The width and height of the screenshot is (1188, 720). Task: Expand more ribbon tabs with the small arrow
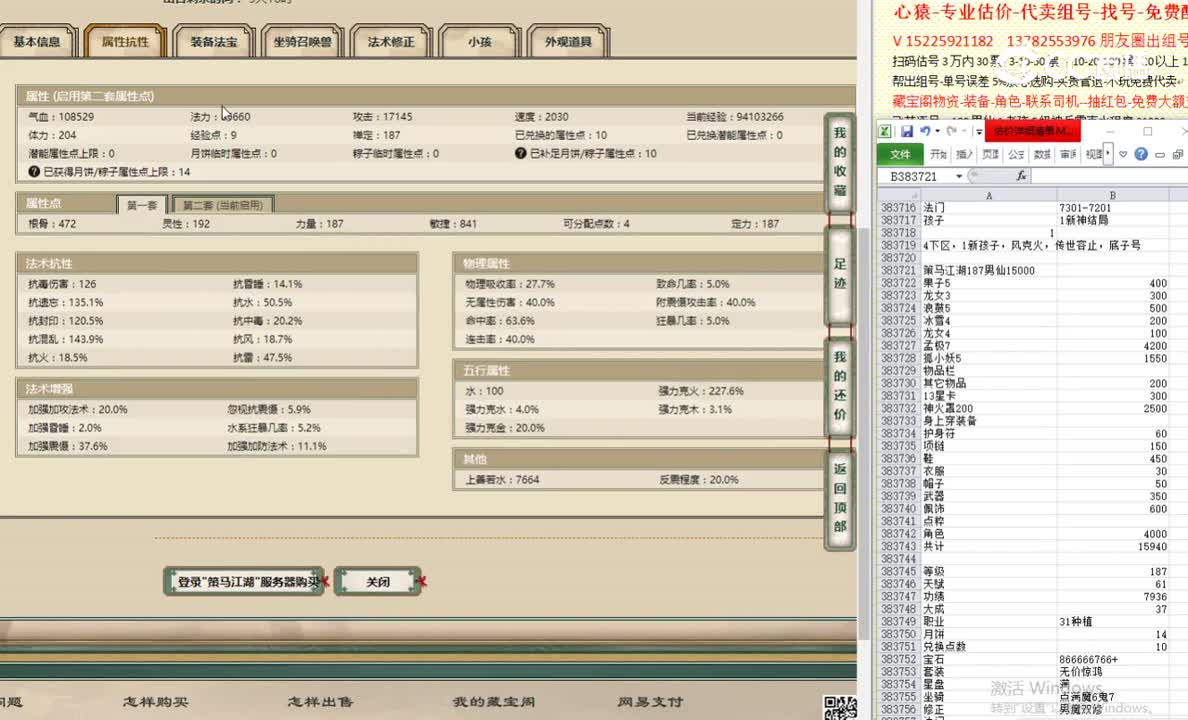tap(1108, 154)
